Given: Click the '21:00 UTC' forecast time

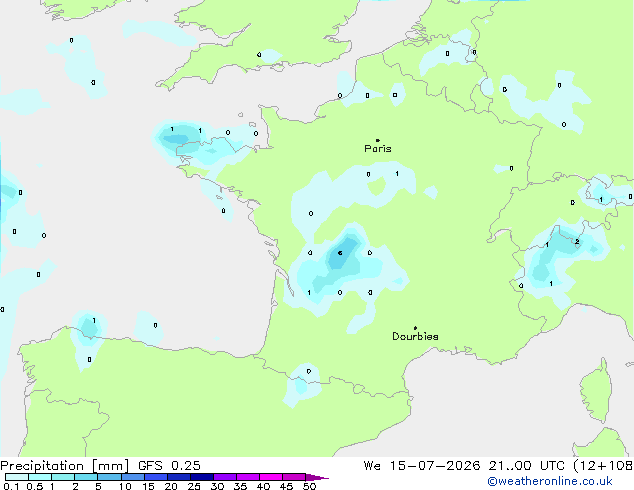Looking at the screenshot, I should [x=526, y=466].
